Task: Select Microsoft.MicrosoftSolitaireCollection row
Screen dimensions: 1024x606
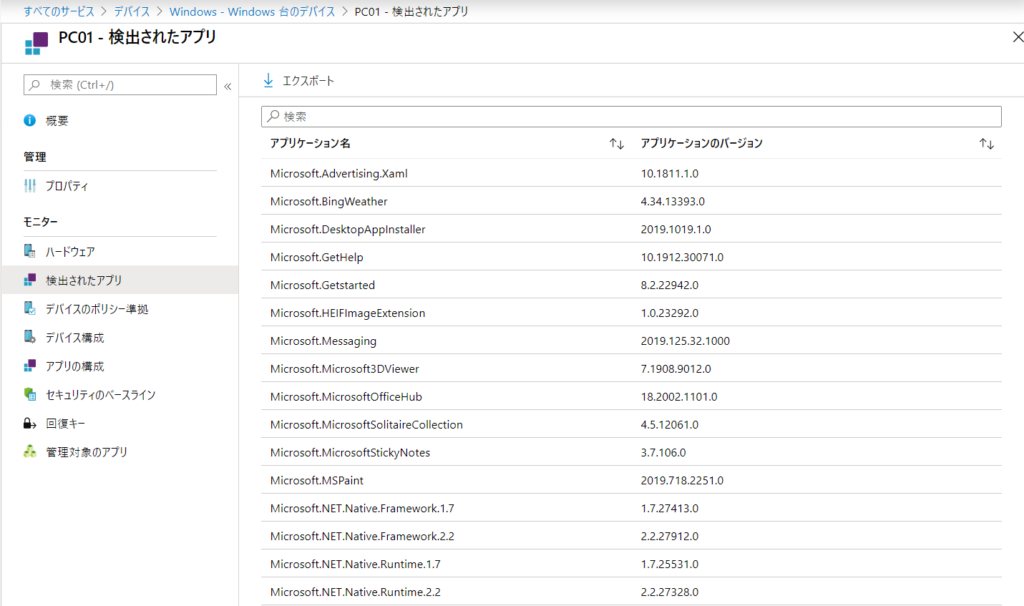Action: pos(632,424)
